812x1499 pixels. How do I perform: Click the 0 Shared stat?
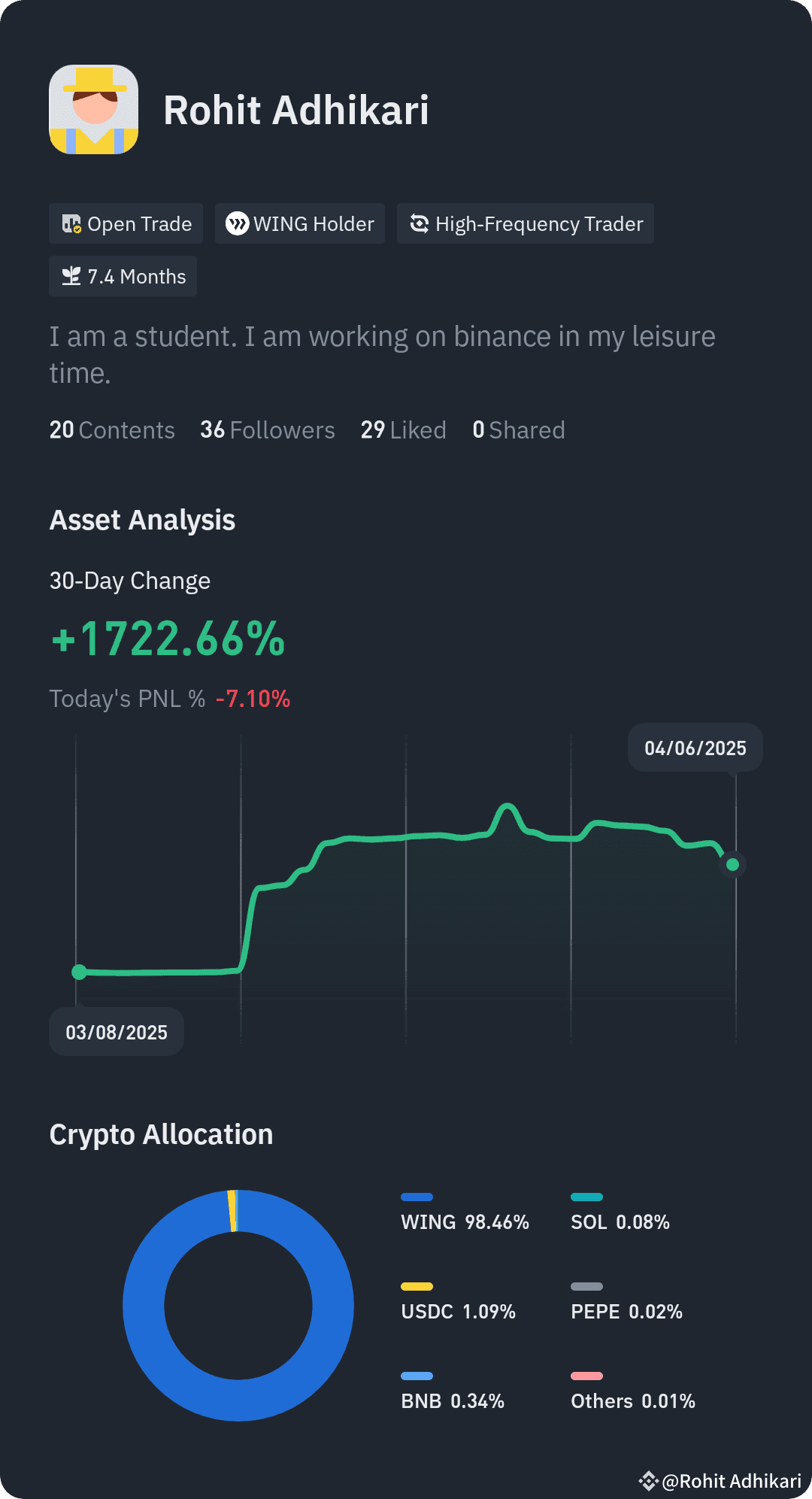[519, 430]
